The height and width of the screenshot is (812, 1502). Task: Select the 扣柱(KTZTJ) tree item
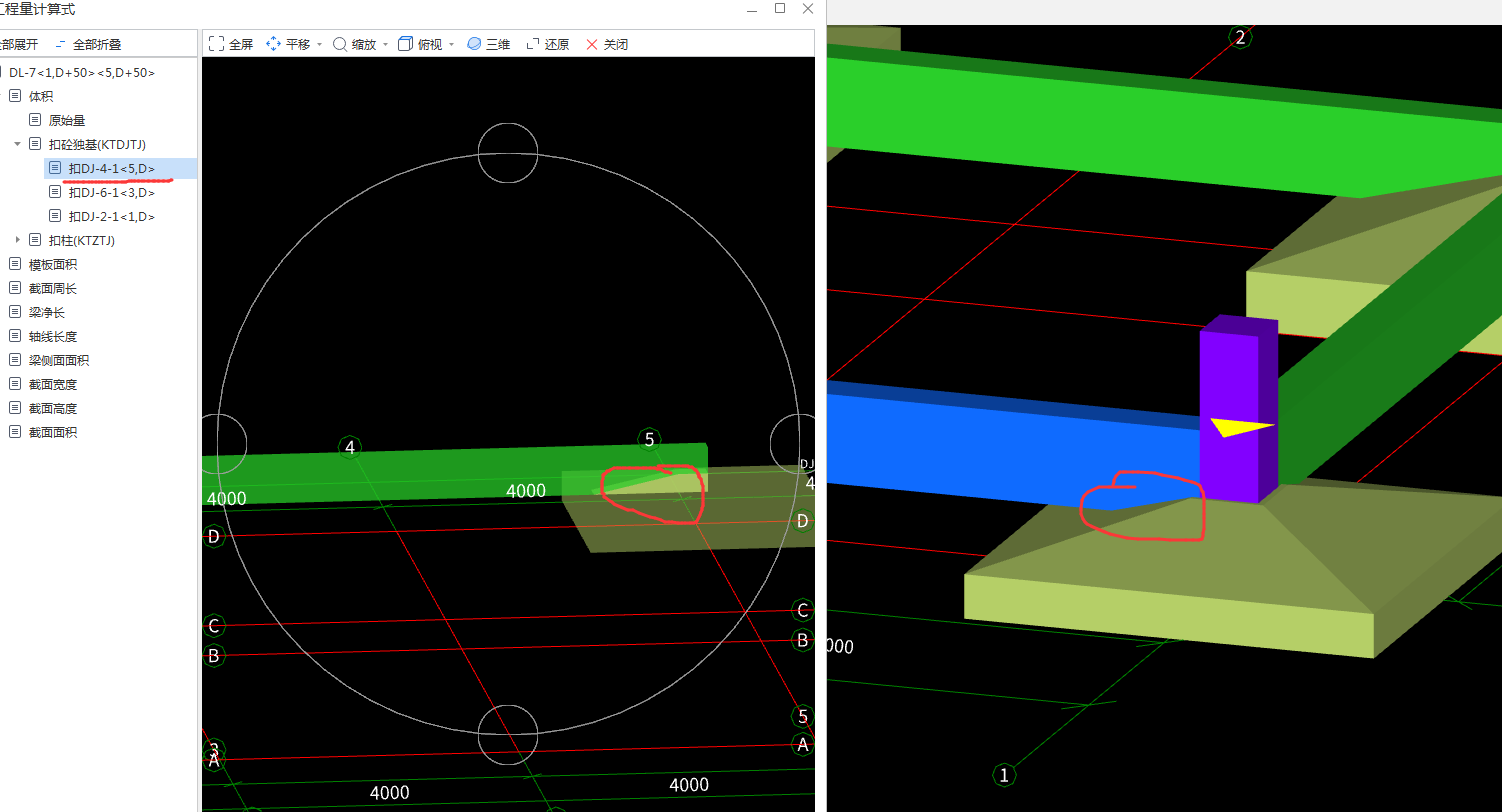tap(82, 241)
